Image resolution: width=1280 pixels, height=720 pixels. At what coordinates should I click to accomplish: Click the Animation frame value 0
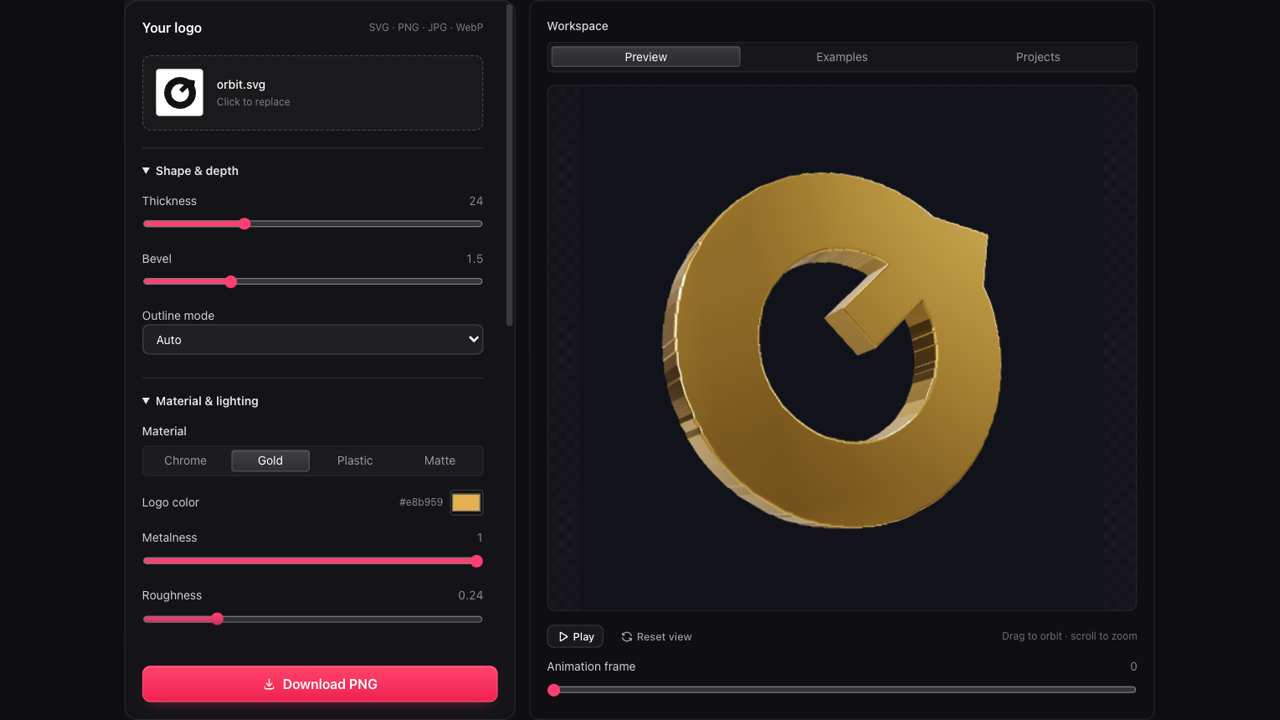pyautogui.click(x=1133, y=667)
